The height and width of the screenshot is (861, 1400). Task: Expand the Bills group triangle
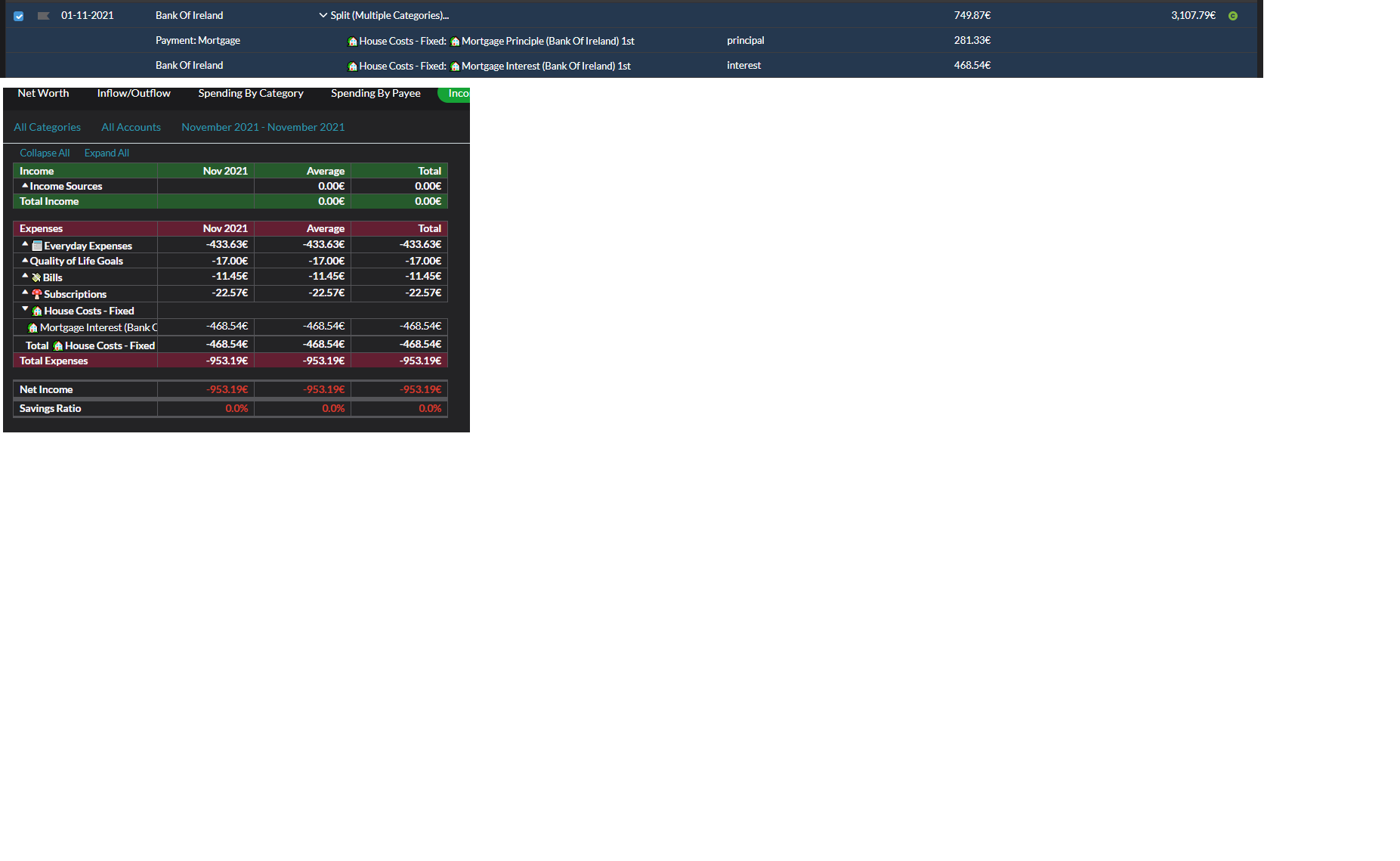pos(25,276)
